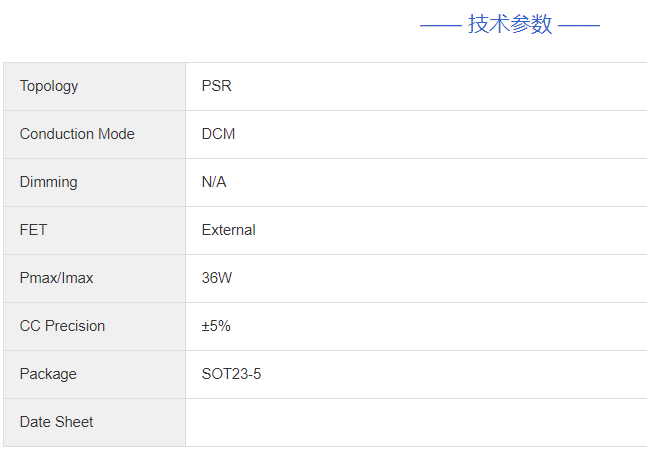The height and width of the screenshot is (460, 647).
Task: Click the 技术参数 section heading
Action: (x=510, y=25)
